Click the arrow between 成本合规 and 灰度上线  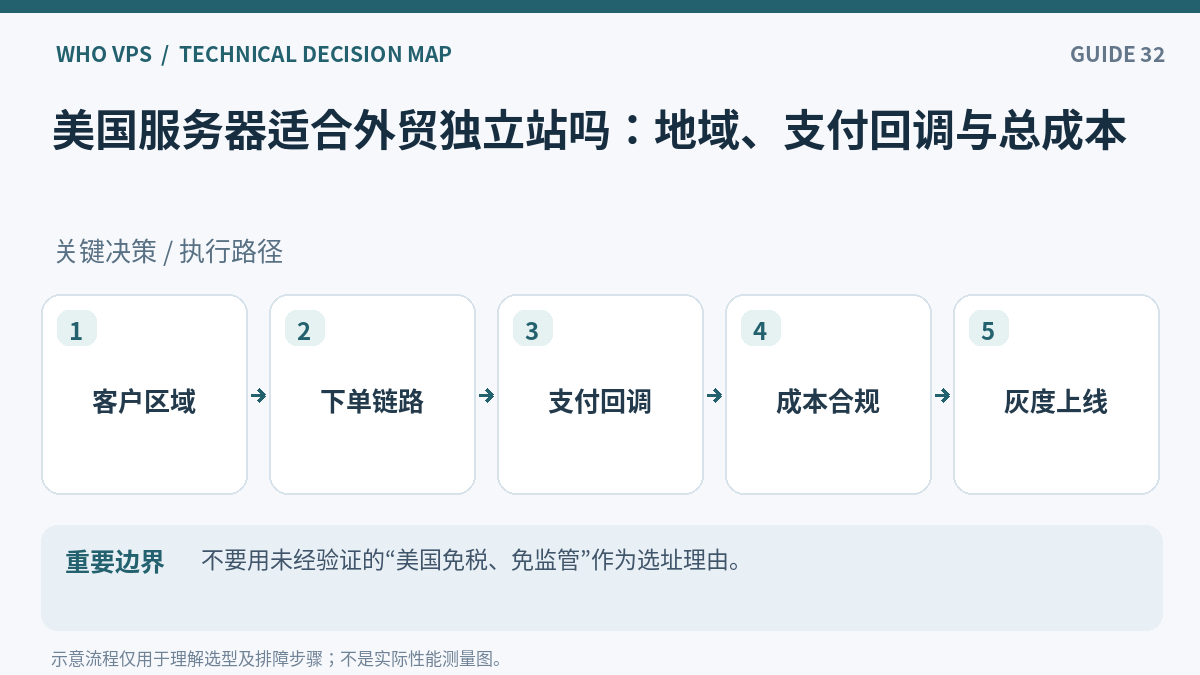[x=943, y=395]
